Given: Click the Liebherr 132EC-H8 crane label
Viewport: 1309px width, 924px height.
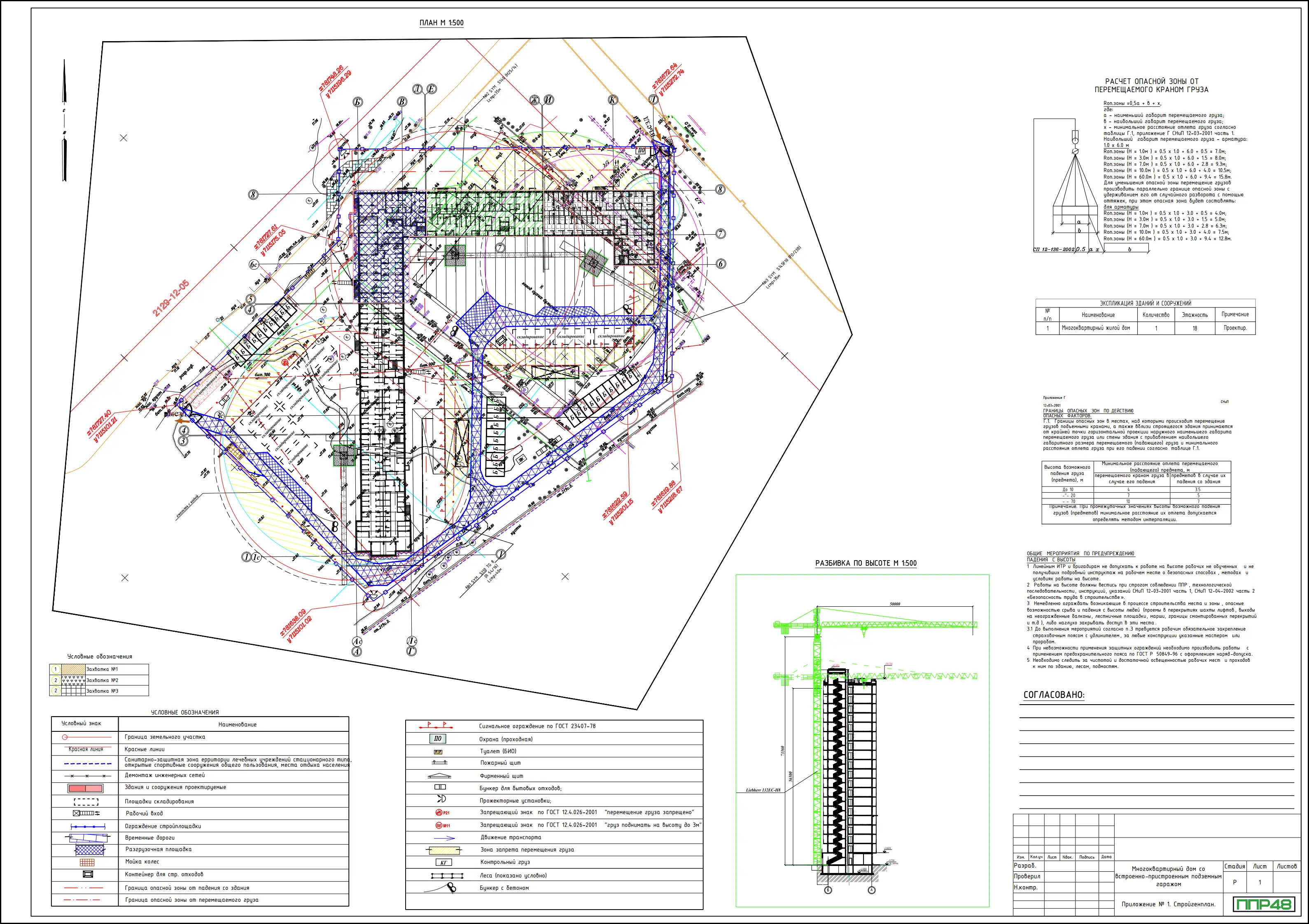Looking at the screenshot, I should 763,791.
